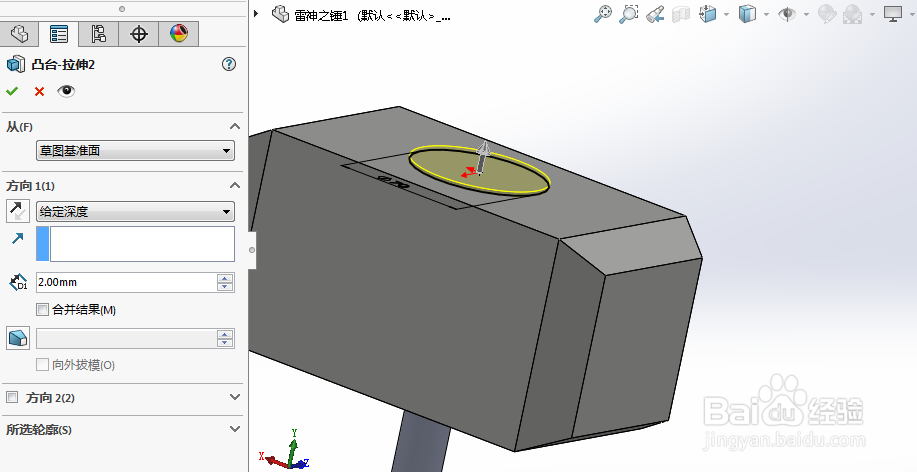This screenshot has height=472, width=917.
Task: Click the View Settings monitor icon
Action: click(893, 14)
